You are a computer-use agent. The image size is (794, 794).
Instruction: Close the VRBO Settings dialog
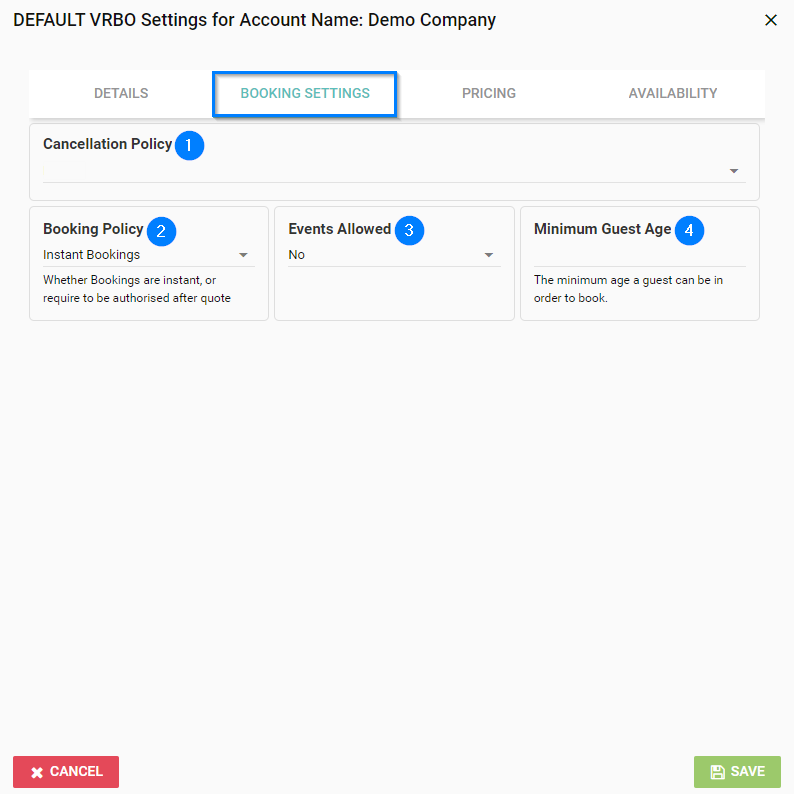(x=770, y=20)
